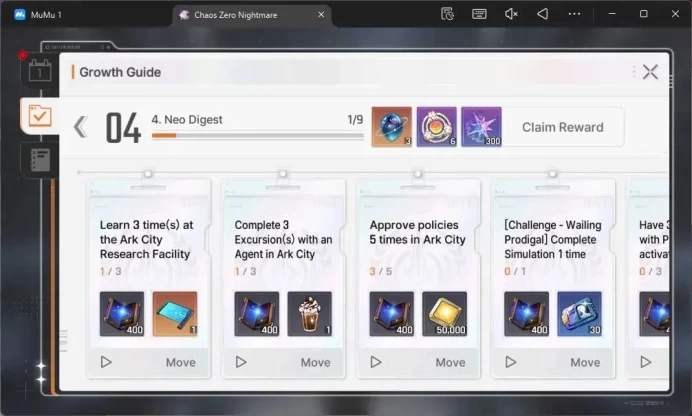Click the planet orb reward icon
692x416 pixels.
tap(391, 127)
